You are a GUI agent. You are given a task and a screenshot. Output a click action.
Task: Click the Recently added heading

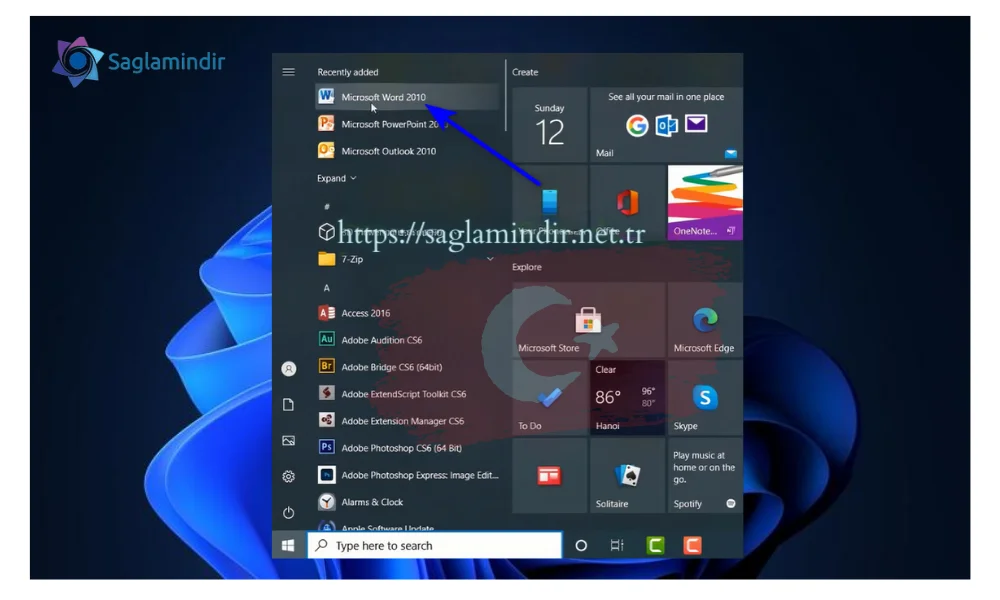(x=348, y=72)
